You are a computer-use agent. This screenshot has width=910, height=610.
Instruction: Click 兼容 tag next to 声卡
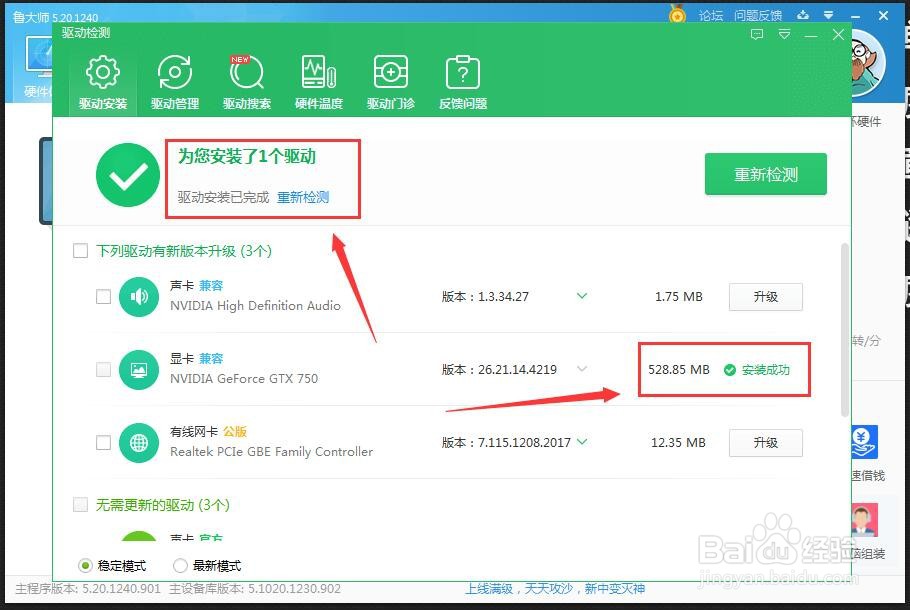coord(211,286)
